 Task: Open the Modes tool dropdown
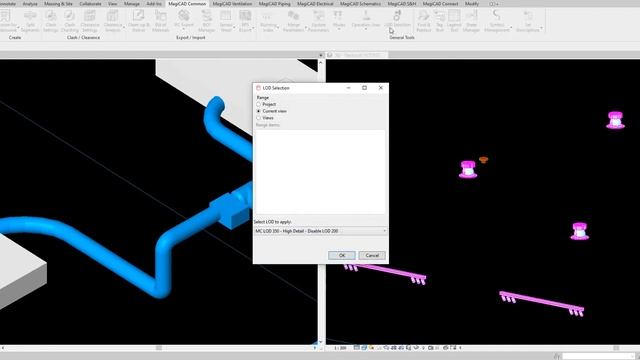[339, 20]
